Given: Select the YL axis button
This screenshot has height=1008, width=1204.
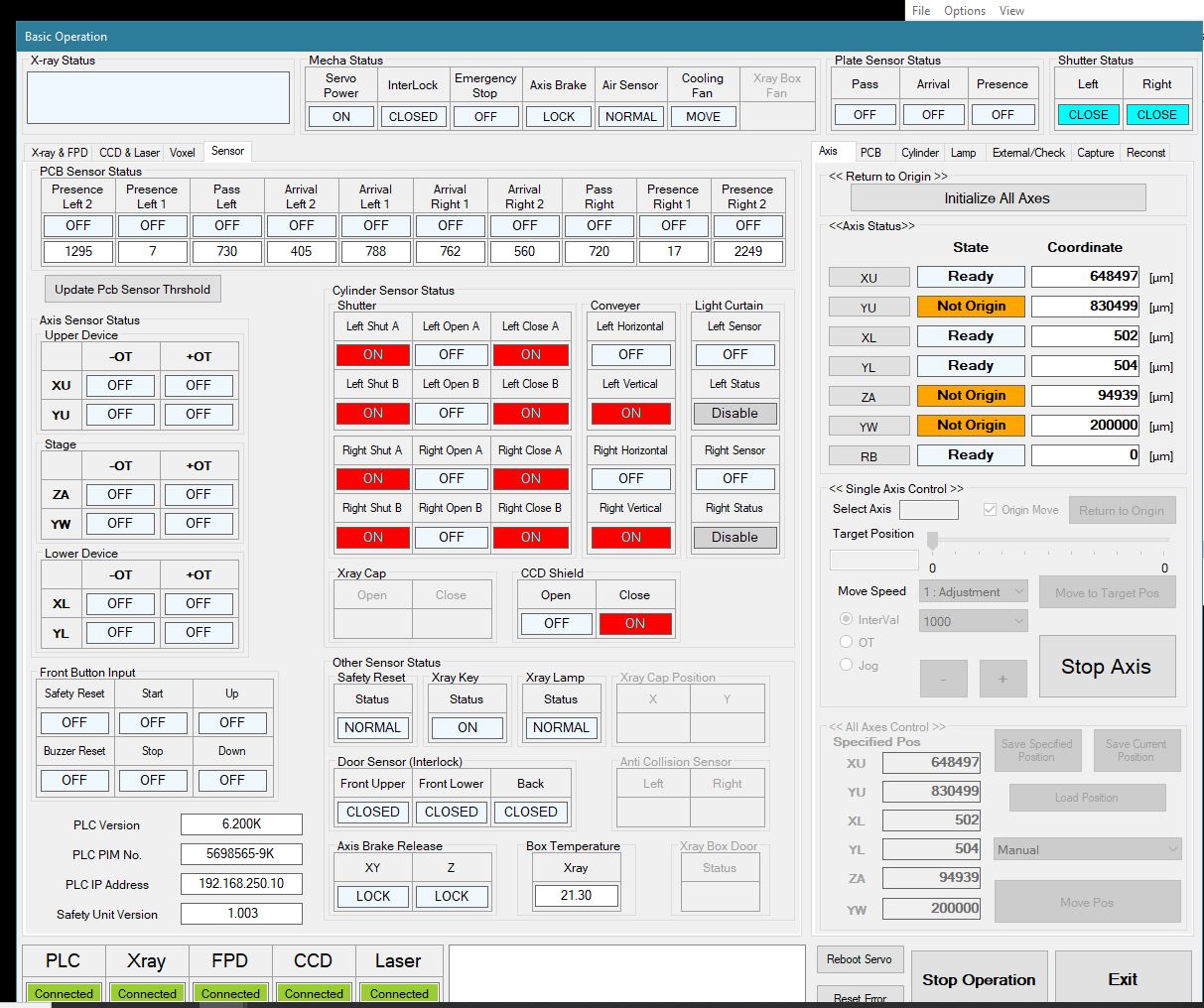Looking at the screenshot, I should coord(869,367).
